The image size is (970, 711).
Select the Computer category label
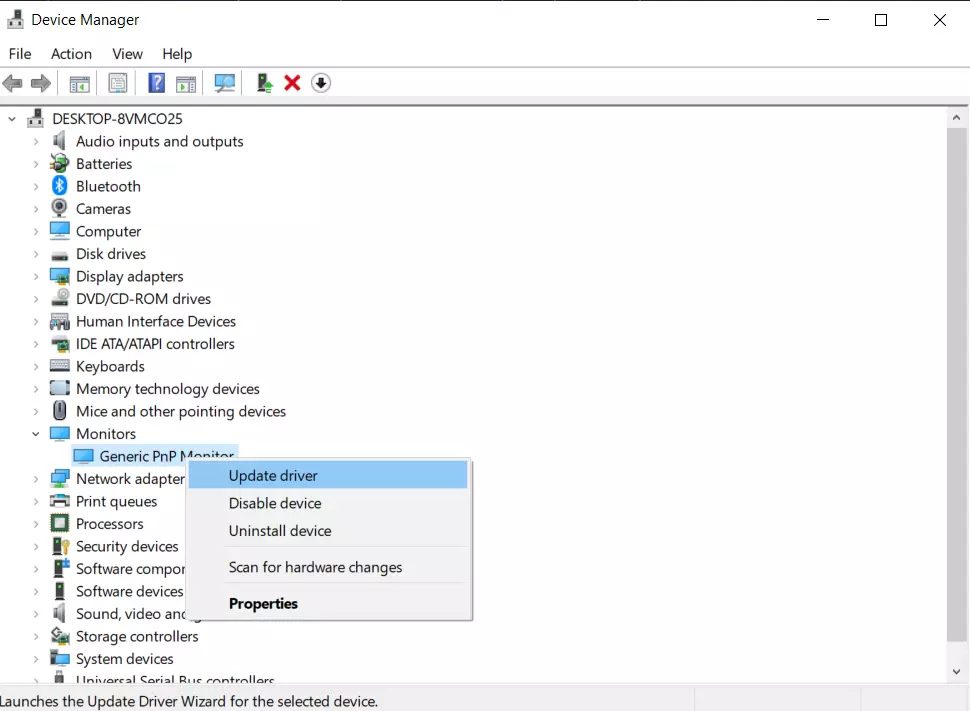coord(108,231)
